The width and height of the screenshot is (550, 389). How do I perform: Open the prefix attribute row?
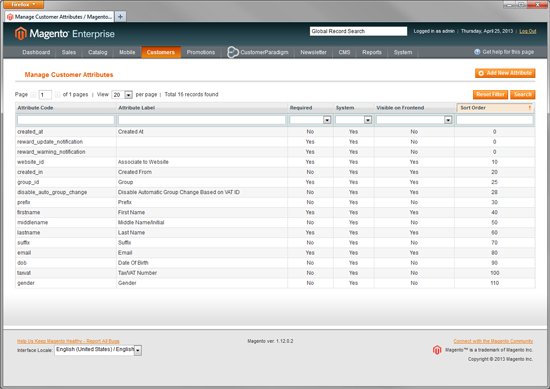click(275, 202)
